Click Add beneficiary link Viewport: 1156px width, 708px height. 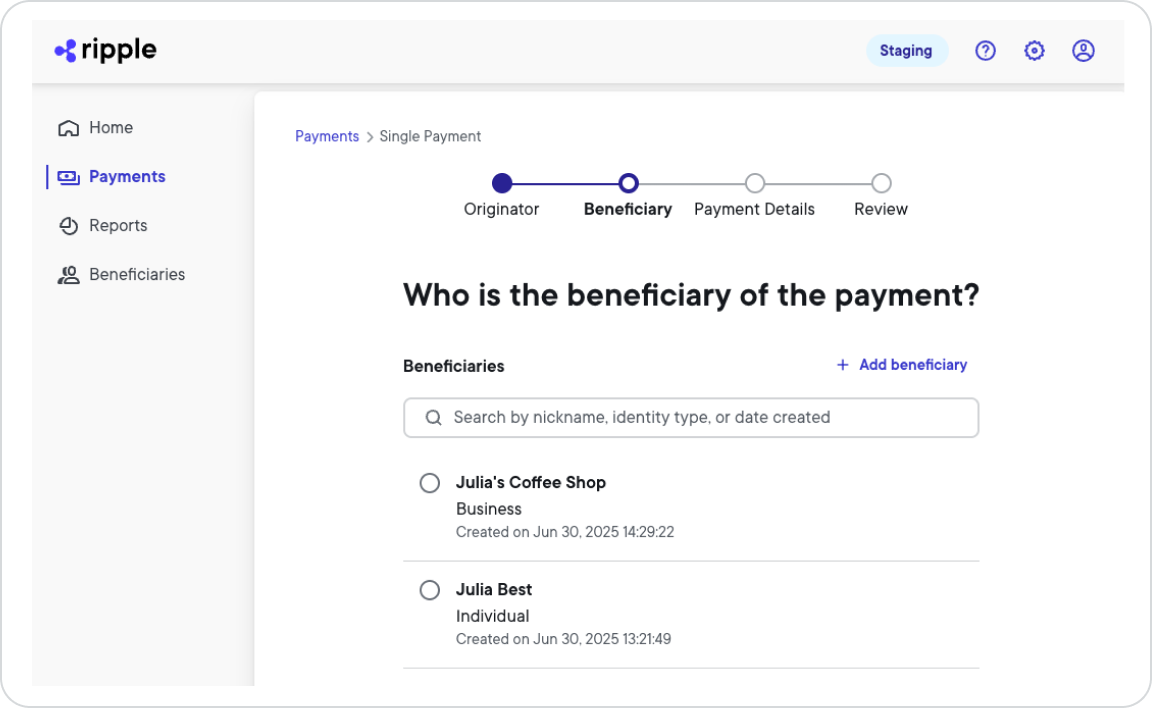pos(902,365)
